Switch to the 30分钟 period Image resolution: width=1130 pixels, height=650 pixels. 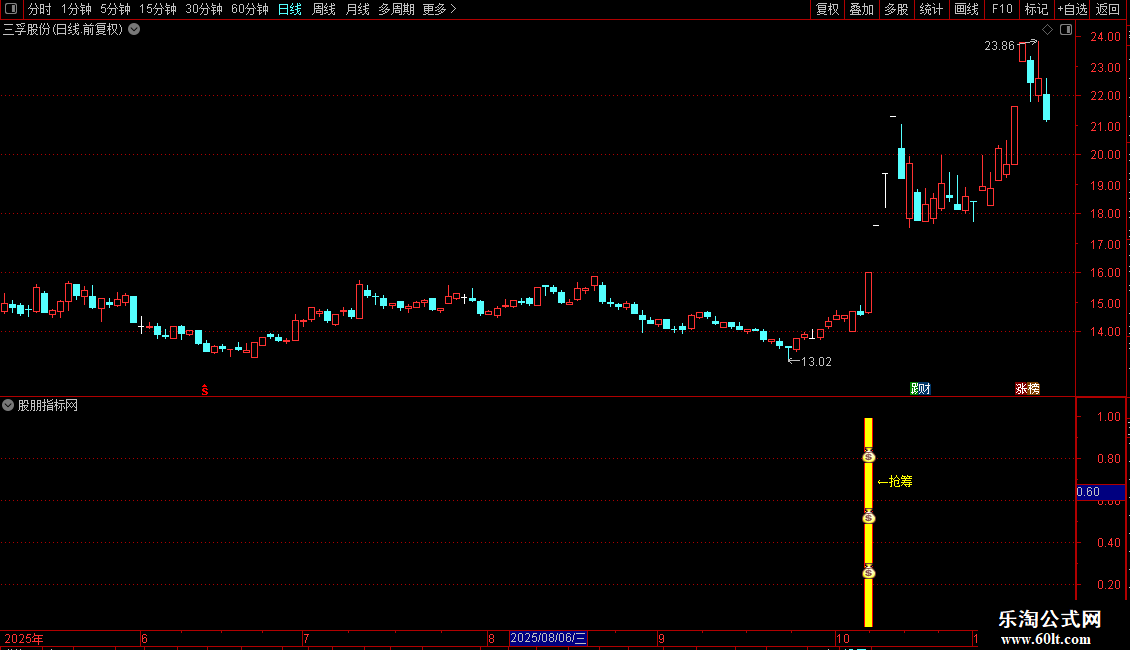point(204,9)
